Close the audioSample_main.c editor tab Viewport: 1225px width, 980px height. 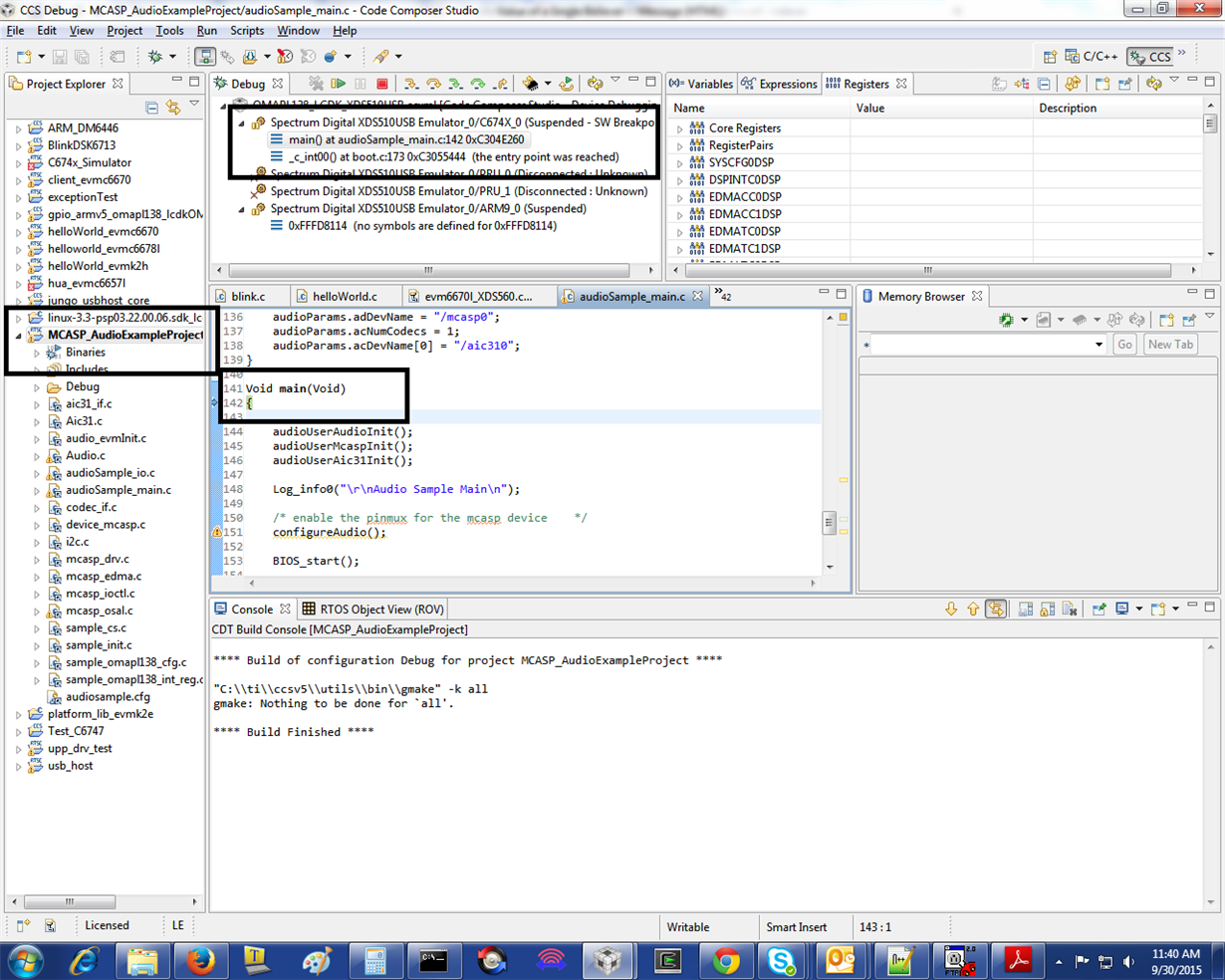698,297
